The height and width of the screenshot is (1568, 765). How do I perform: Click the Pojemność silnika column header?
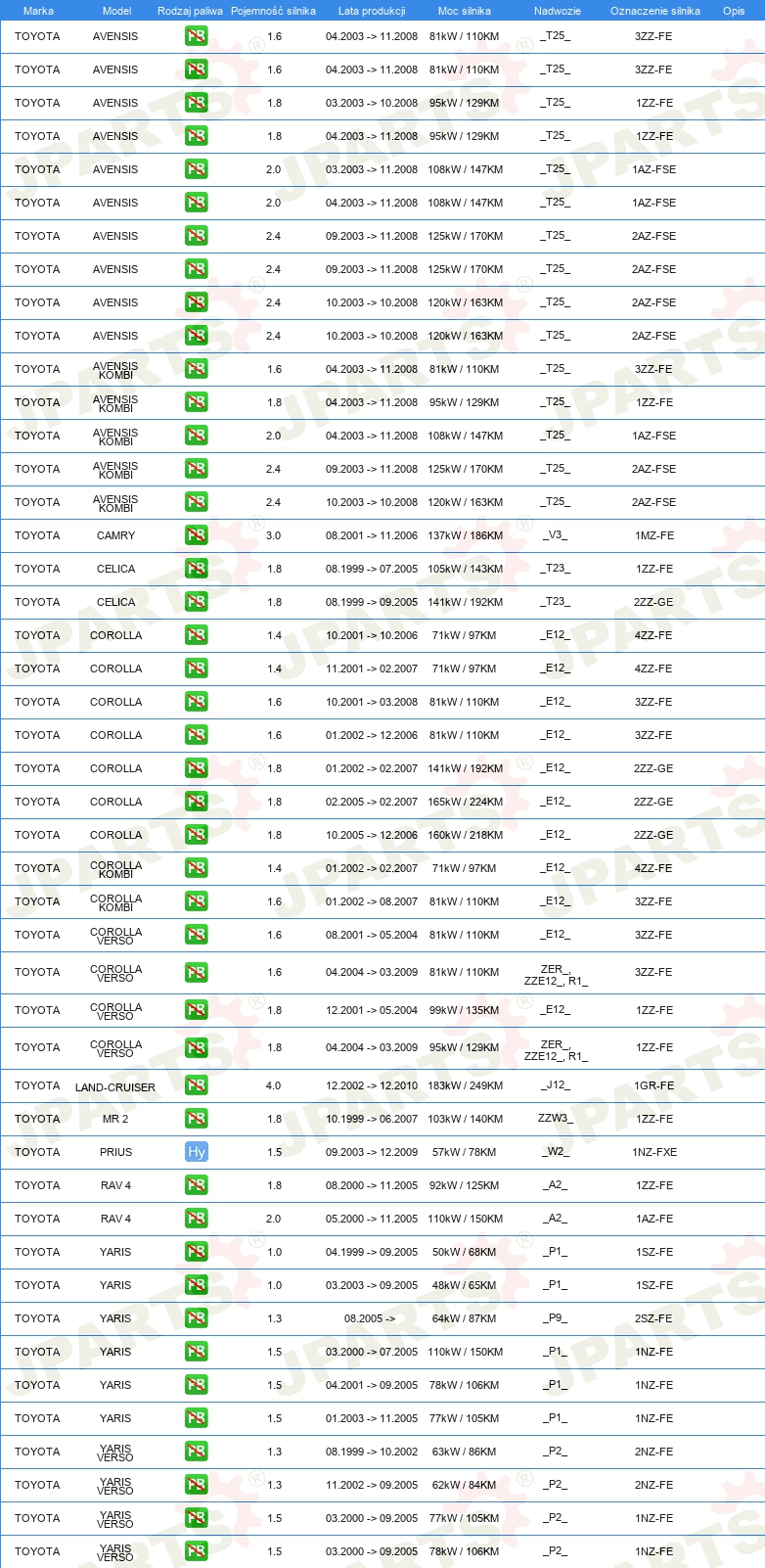click(x=273, y=11)
